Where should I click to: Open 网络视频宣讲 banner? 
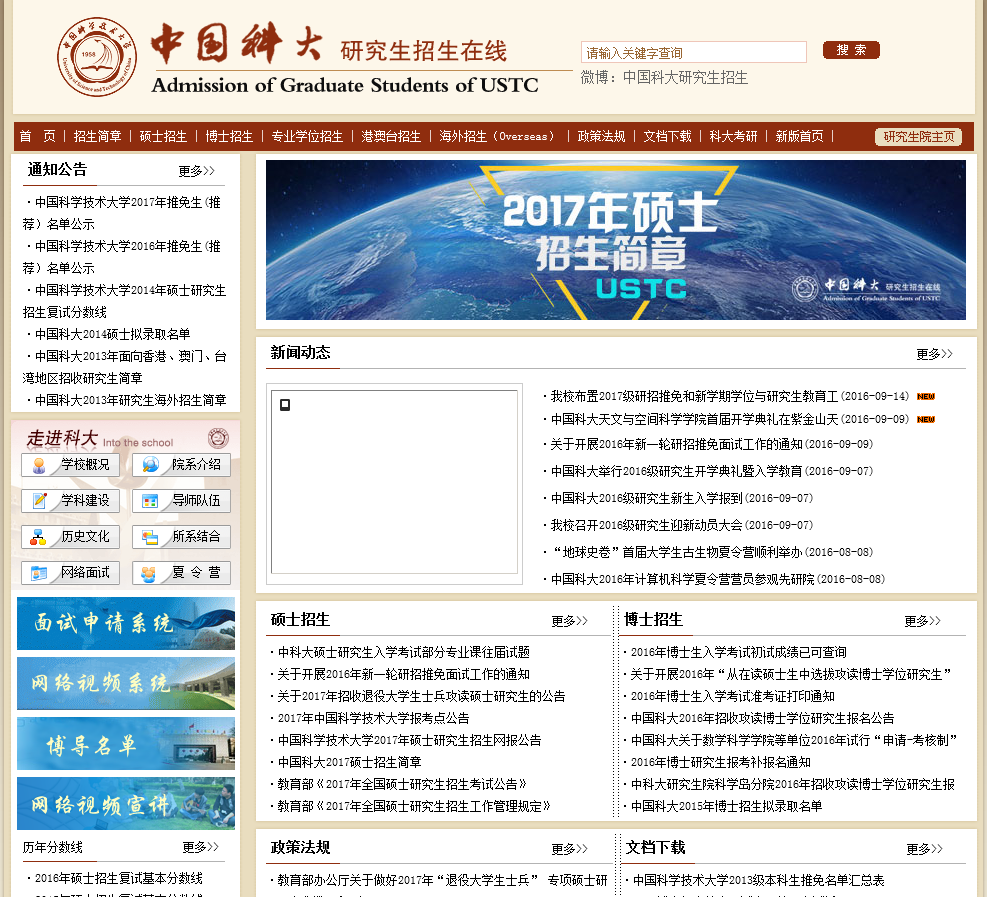tap(126, 803)
